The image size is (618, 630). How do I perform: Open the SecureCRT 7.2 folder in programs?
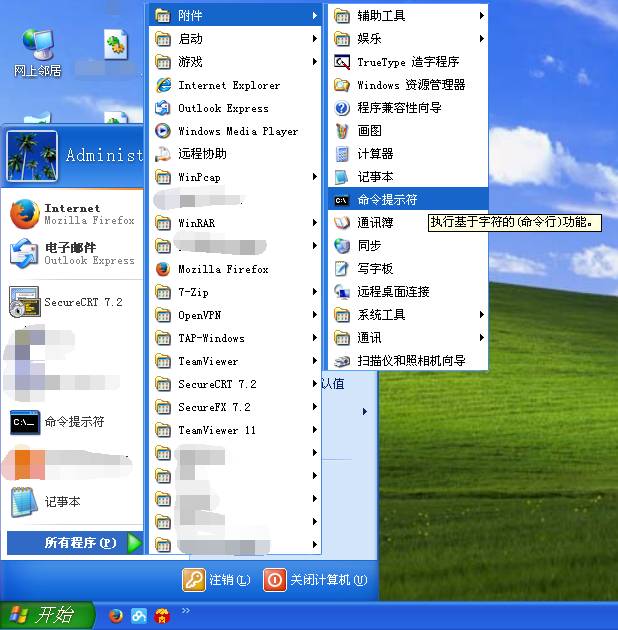click(235, 384)
